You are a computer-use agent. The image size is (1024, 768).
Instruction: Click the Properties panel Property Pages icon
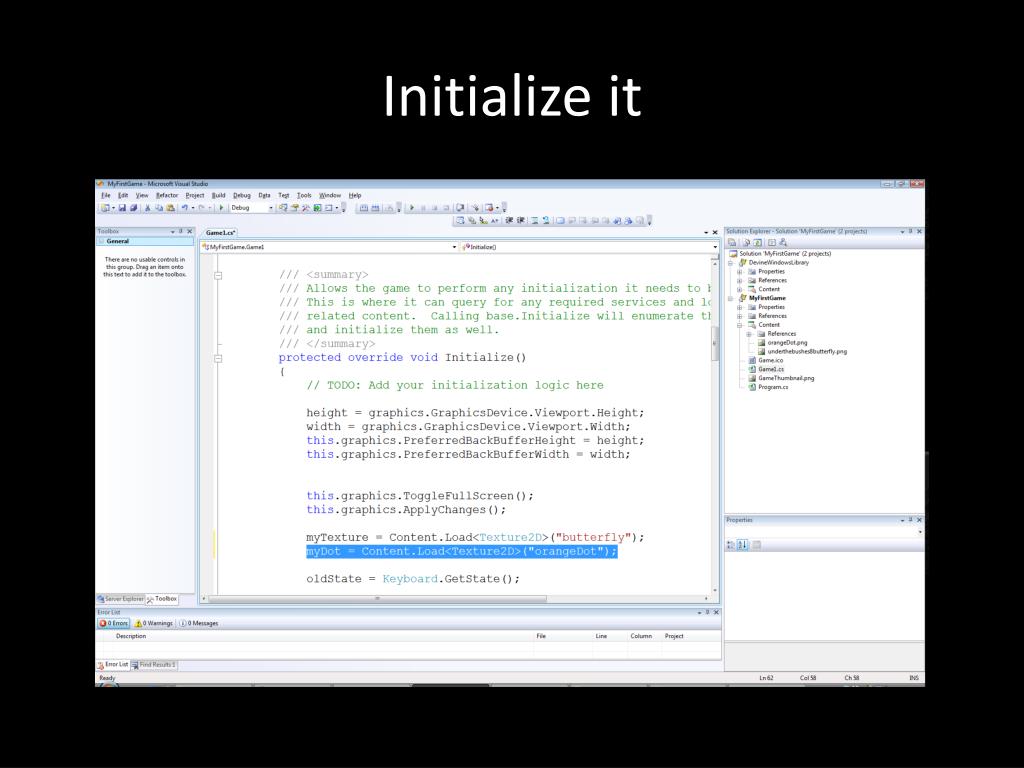(756, 545)
